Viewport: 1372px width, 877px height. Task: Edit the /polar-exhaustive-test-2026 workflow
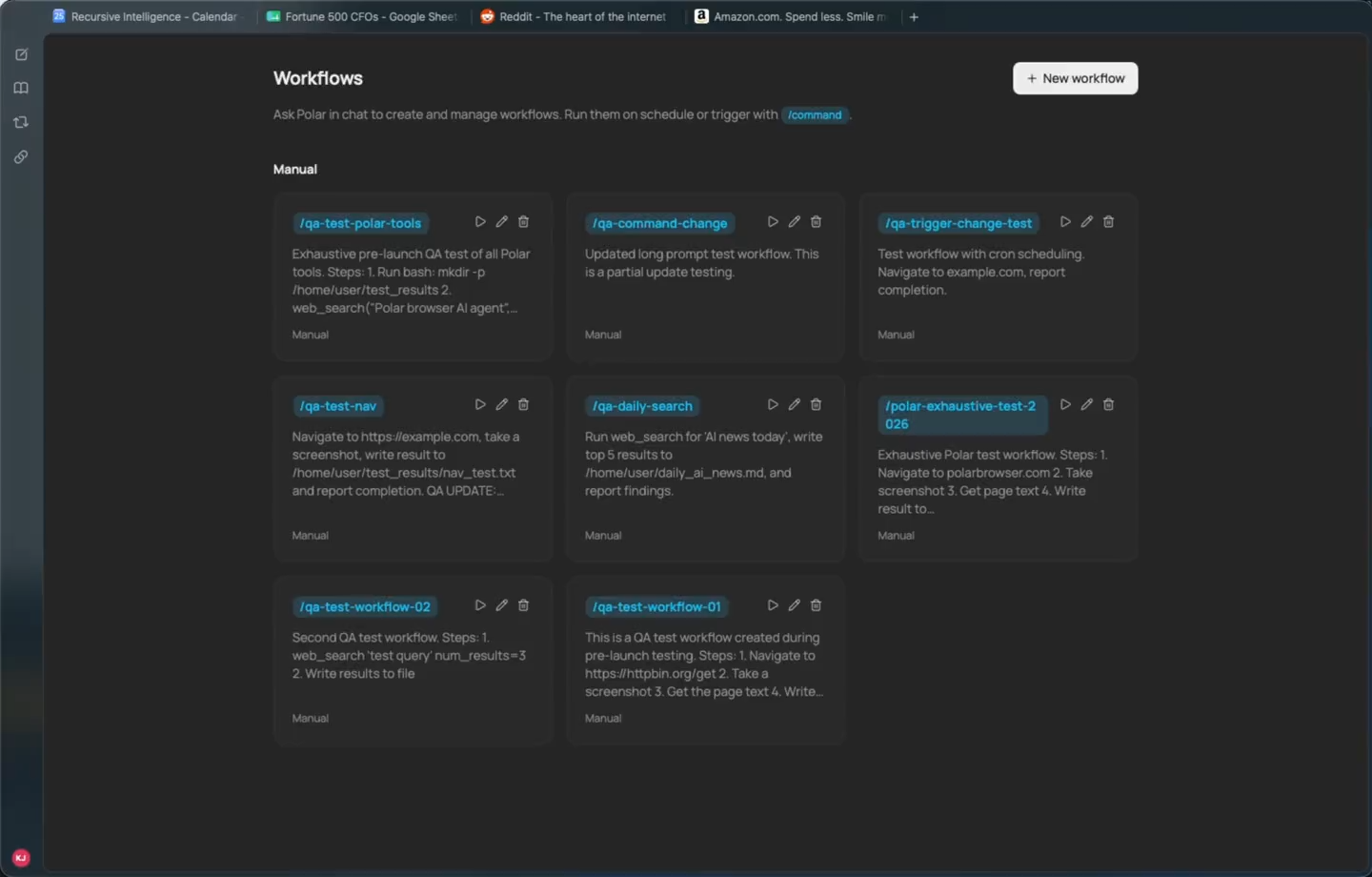(x=1087, y=405)
